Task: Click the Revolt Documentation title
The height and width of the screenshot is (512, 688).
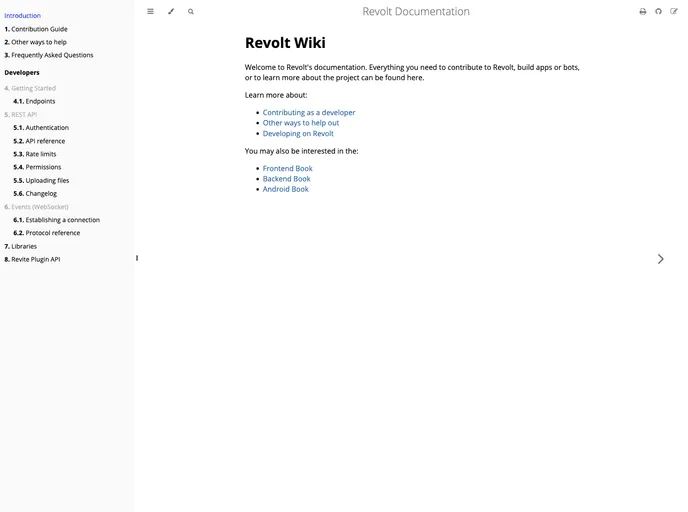Action: 416,11
